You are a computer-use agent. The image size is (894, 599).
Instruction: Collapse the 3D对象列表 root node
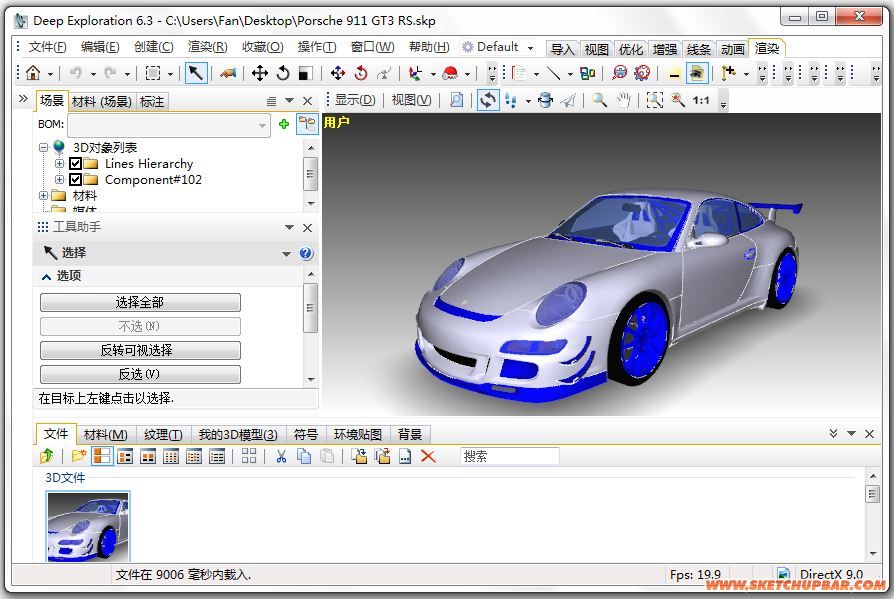click(43, 148)
